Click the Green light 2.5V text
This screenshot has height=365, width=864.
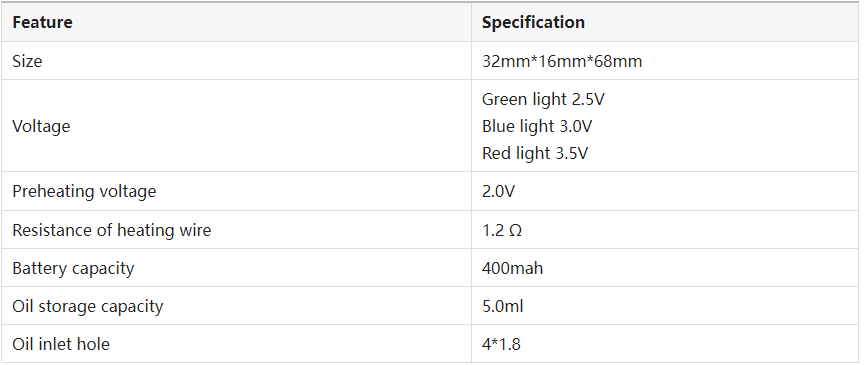tap(543, 99)
